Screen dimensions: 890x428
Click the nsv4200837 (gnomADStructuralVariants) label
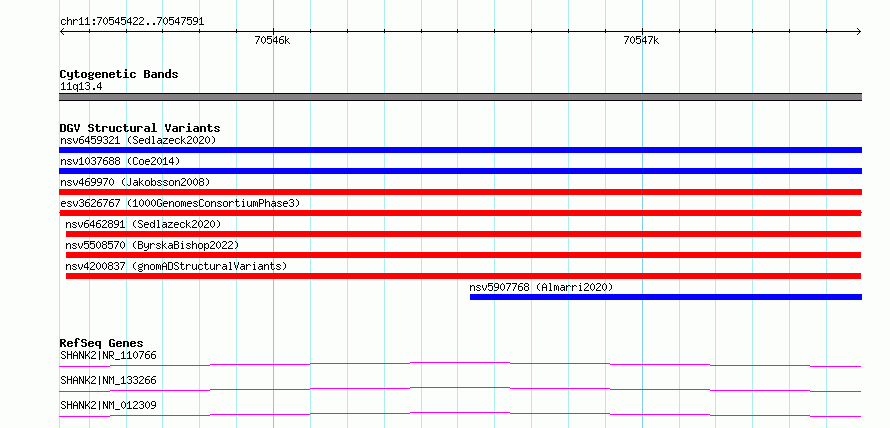click(177, 266)
